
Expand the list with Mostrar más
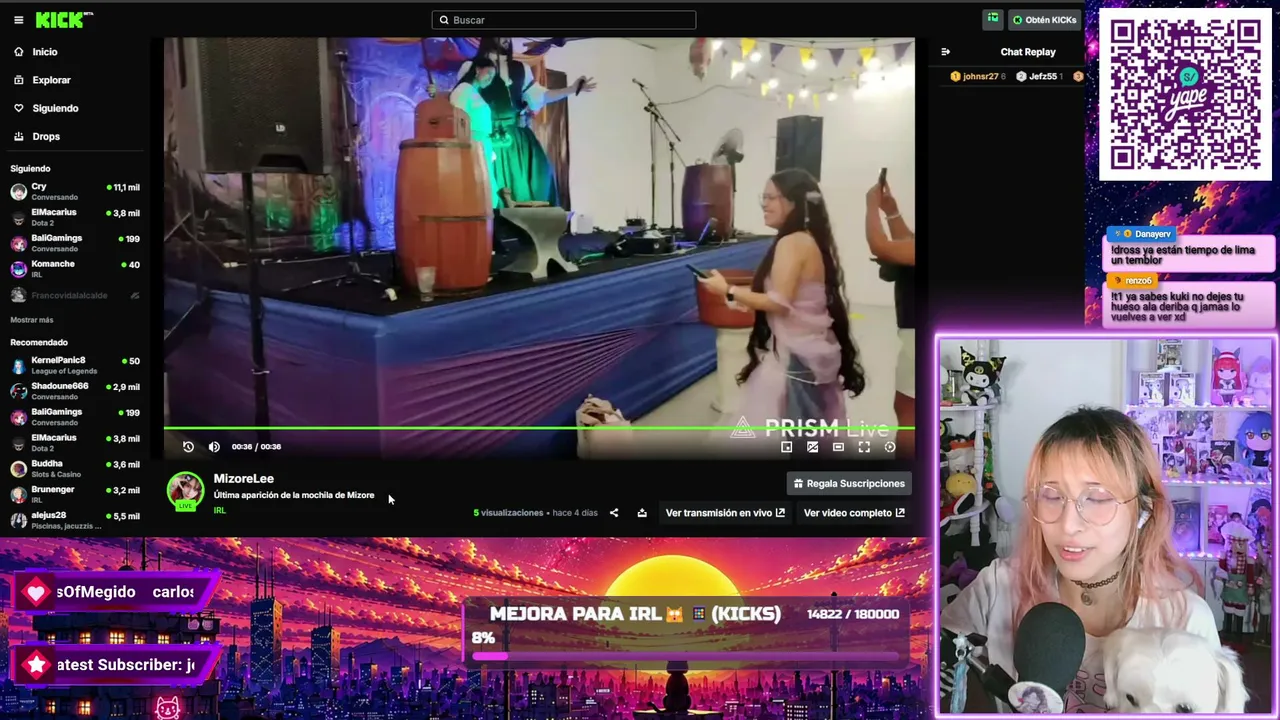(x=32, y=320)
